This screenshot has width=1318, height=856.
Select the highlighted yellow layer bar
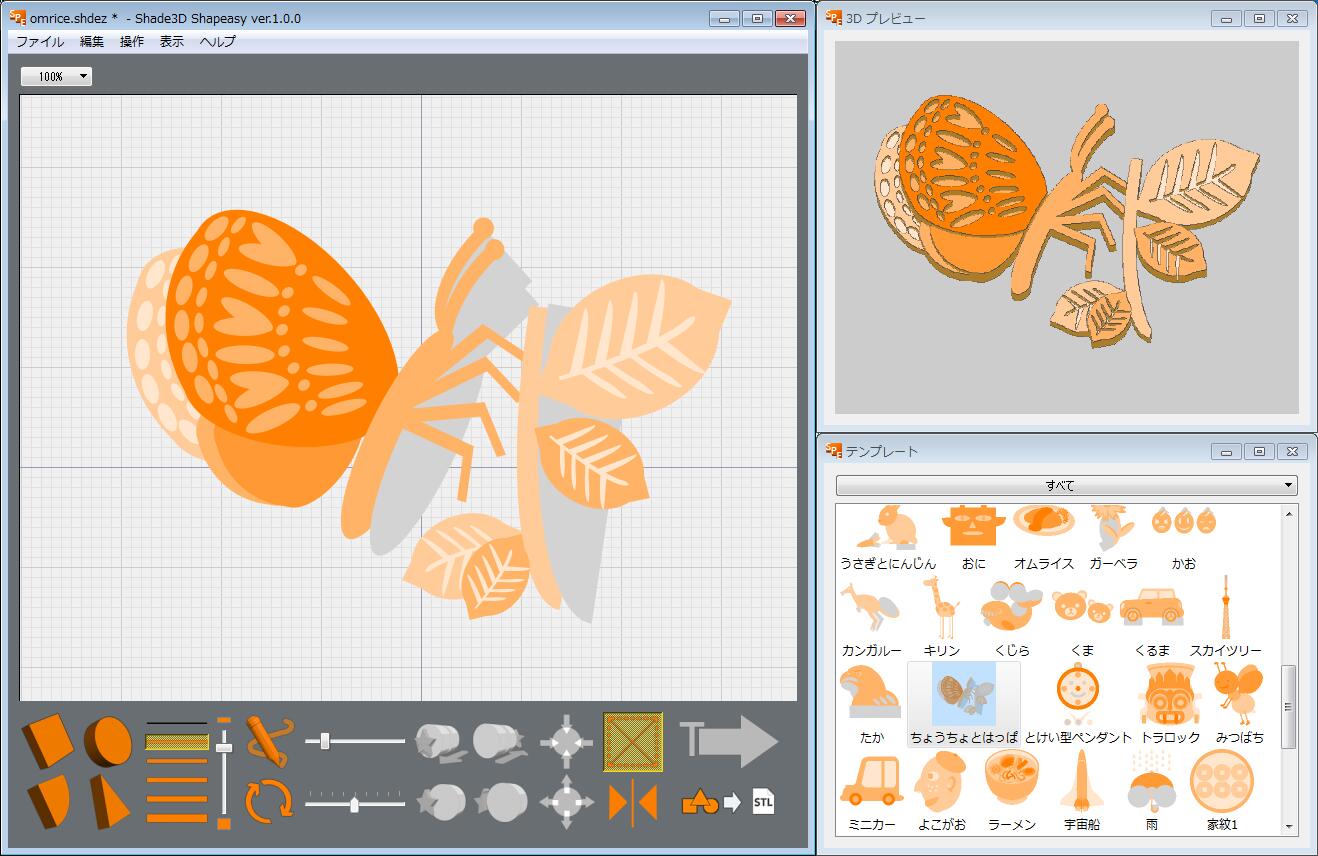tap(177, 742)
